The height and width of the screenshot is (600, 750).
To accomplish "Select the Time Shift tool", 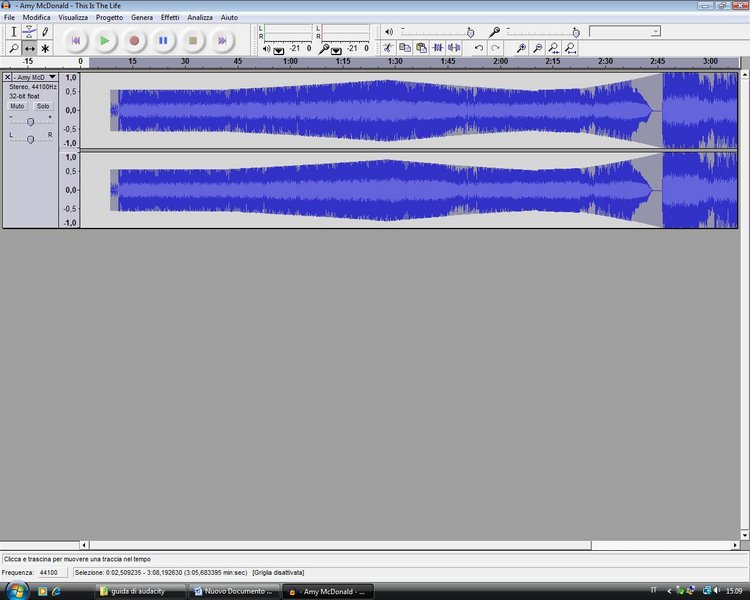I will (29, 48).
